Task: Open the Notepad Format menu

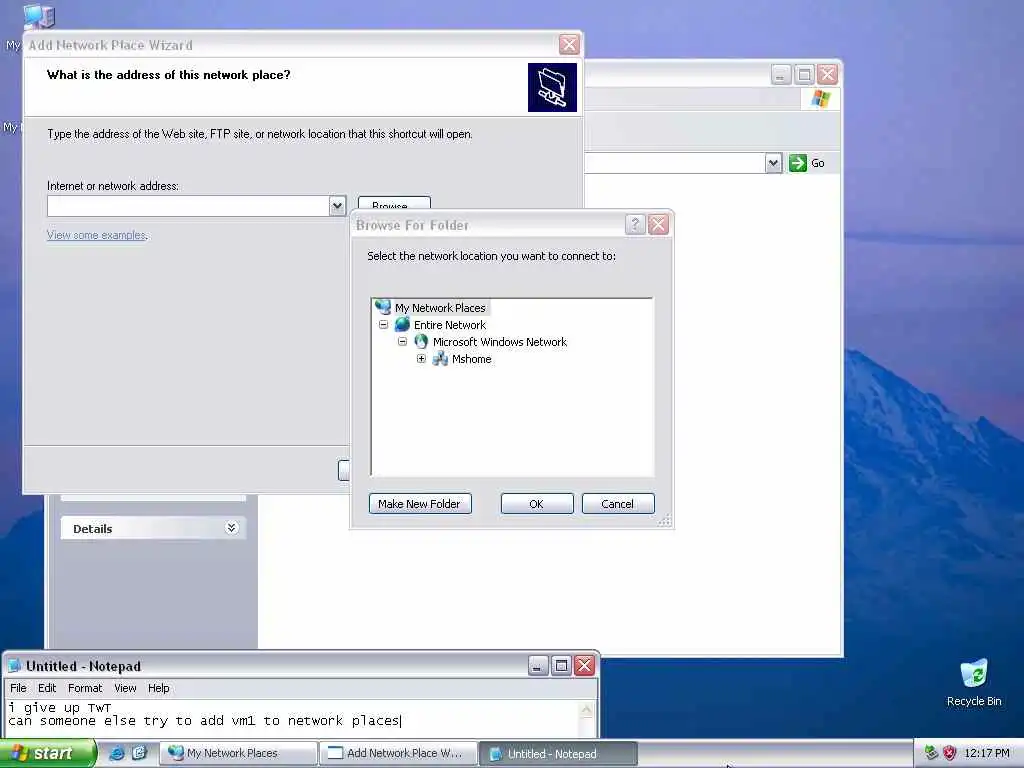Action: [85, 688]
